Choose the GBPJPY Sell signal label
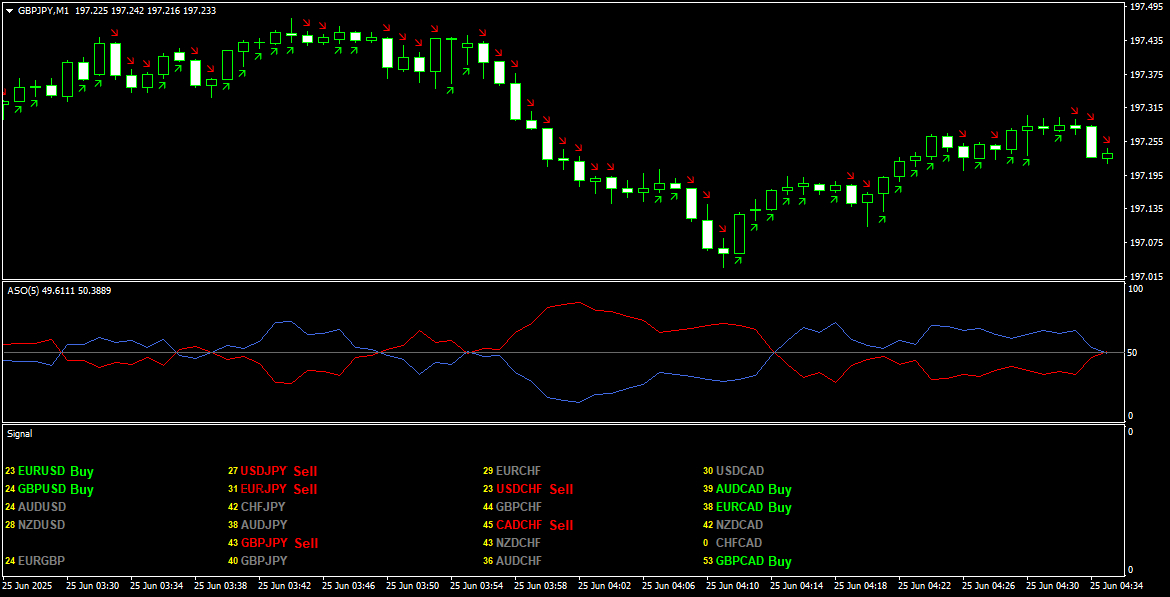The image size is (1170, 597). (278, 543)
